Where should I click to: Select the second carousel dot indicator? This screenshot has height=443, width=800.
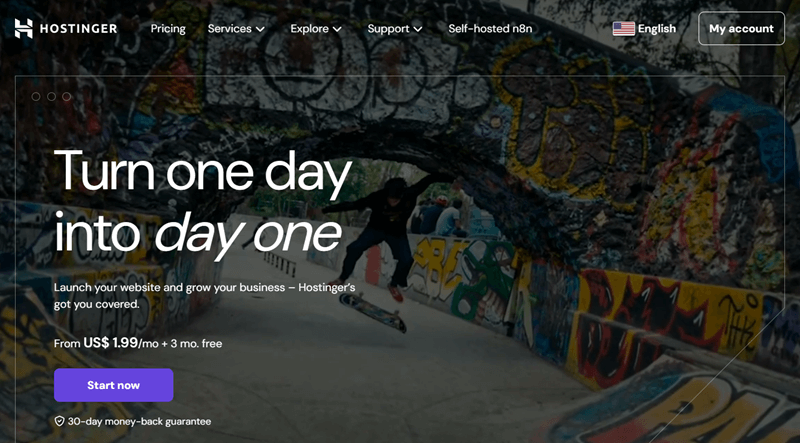52,96
